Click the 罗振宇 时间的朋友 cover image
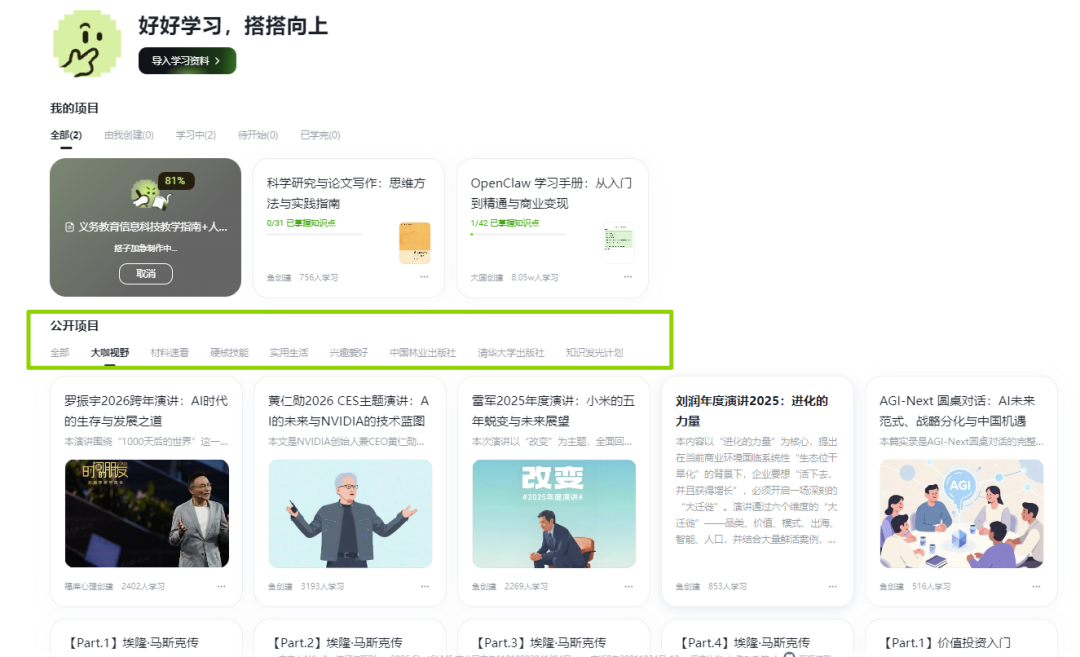 tap(147, 513)
